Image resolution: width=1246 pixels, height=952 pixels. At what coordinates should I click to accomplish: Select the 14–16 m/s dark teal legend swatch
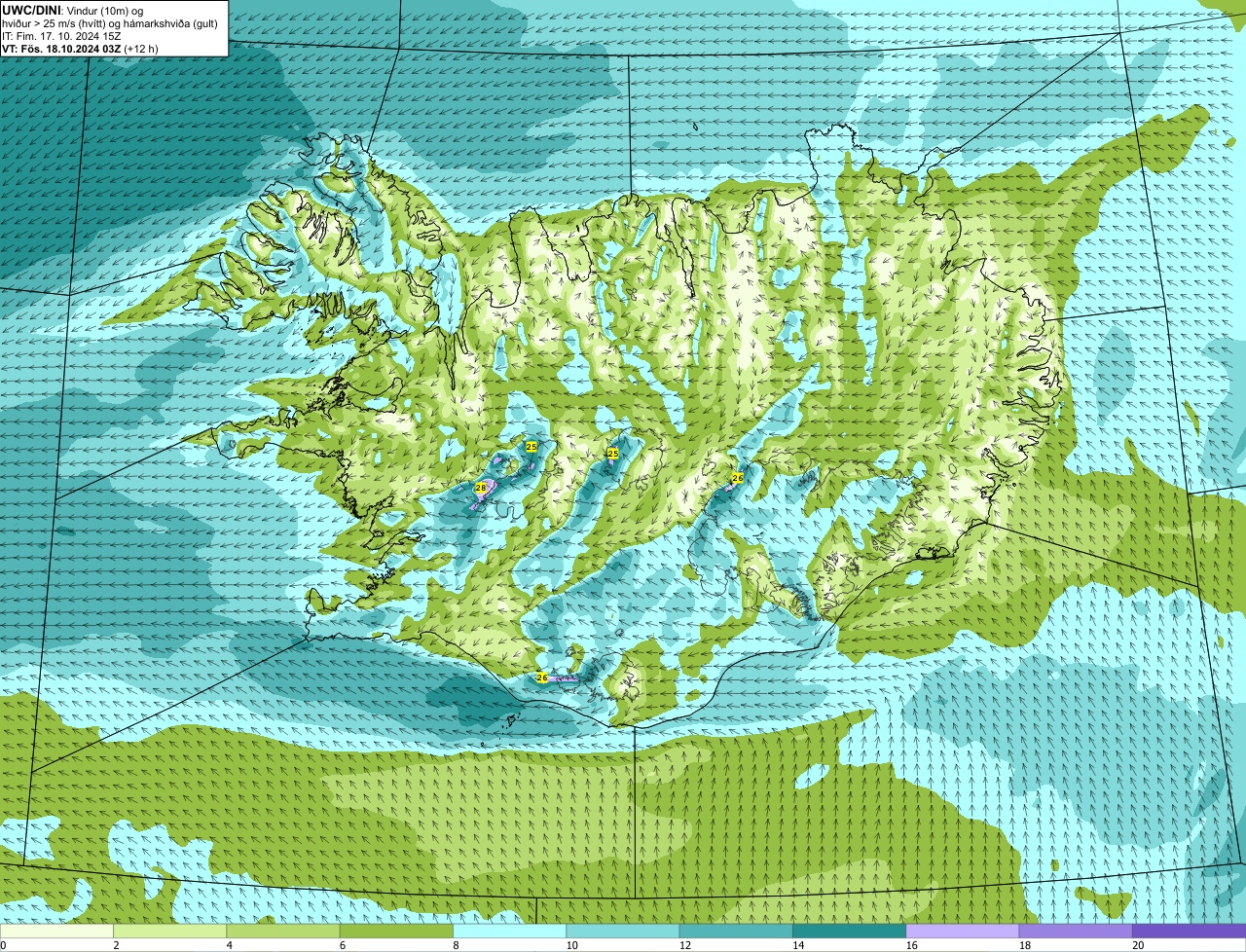849,931
